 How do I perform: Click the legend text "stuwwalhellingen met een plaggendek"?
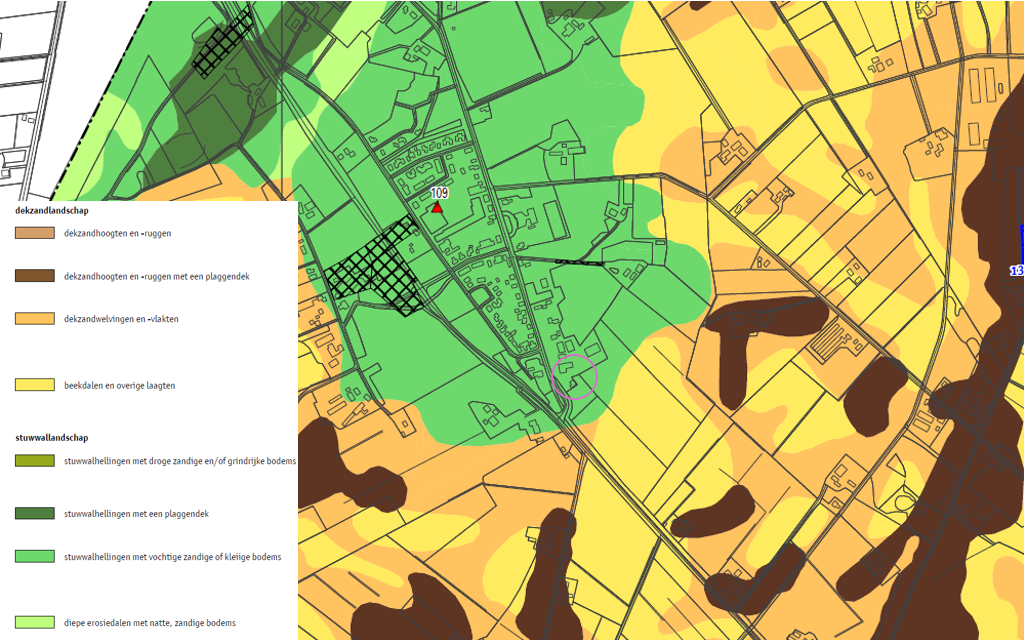(x=136, y=514)
